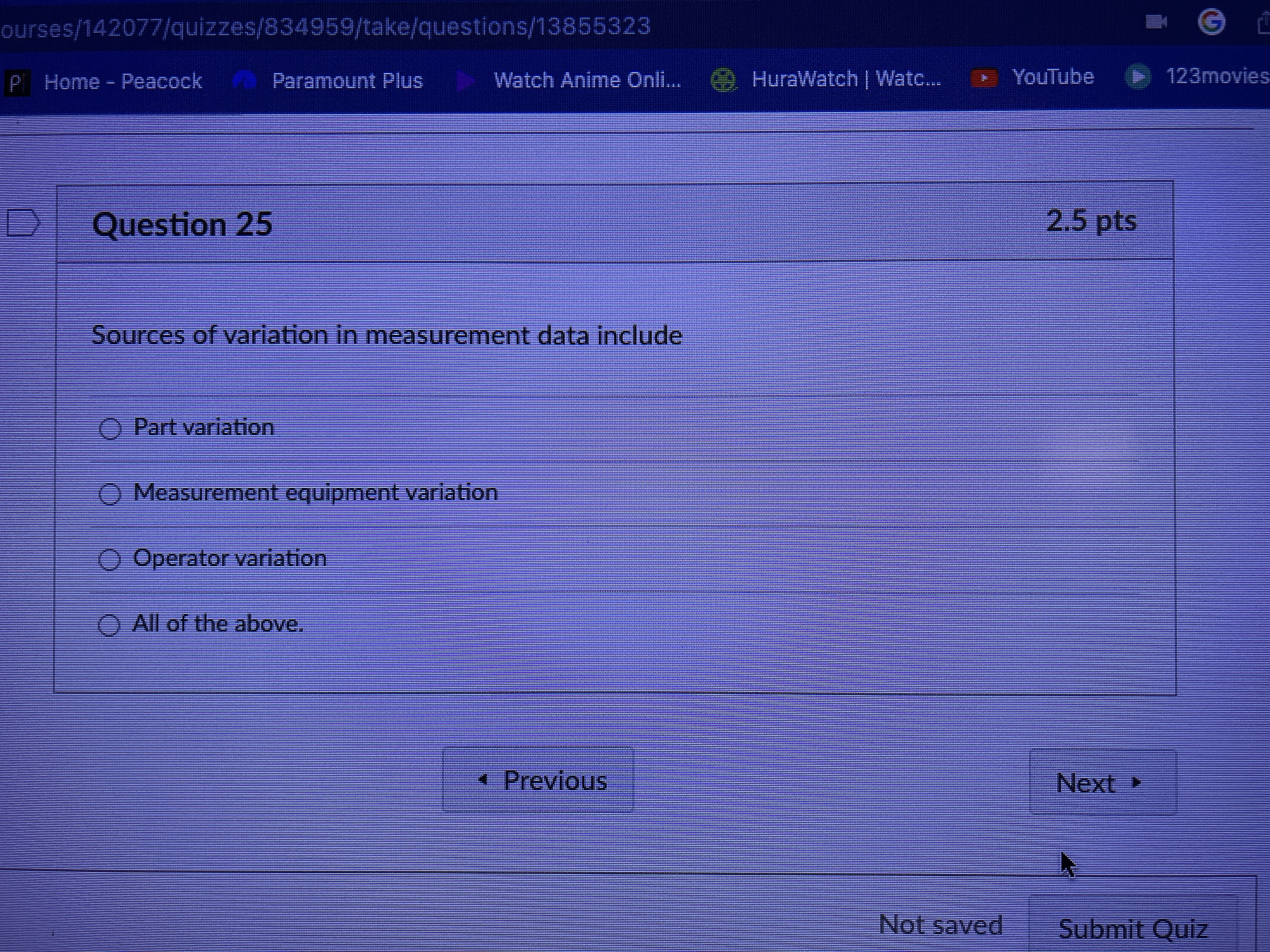Image resolution: width=1270 pixels, height=952 pixels.
Task: Click the HuraWatch bookmark favicon
Action: (x=724, y=79)
